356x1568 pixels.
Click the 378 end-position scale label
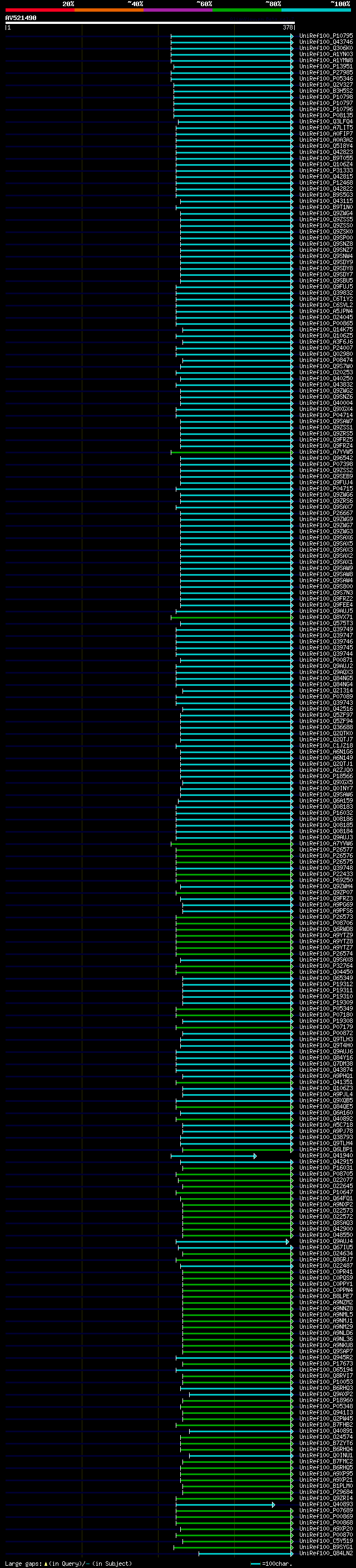[288, 27]
